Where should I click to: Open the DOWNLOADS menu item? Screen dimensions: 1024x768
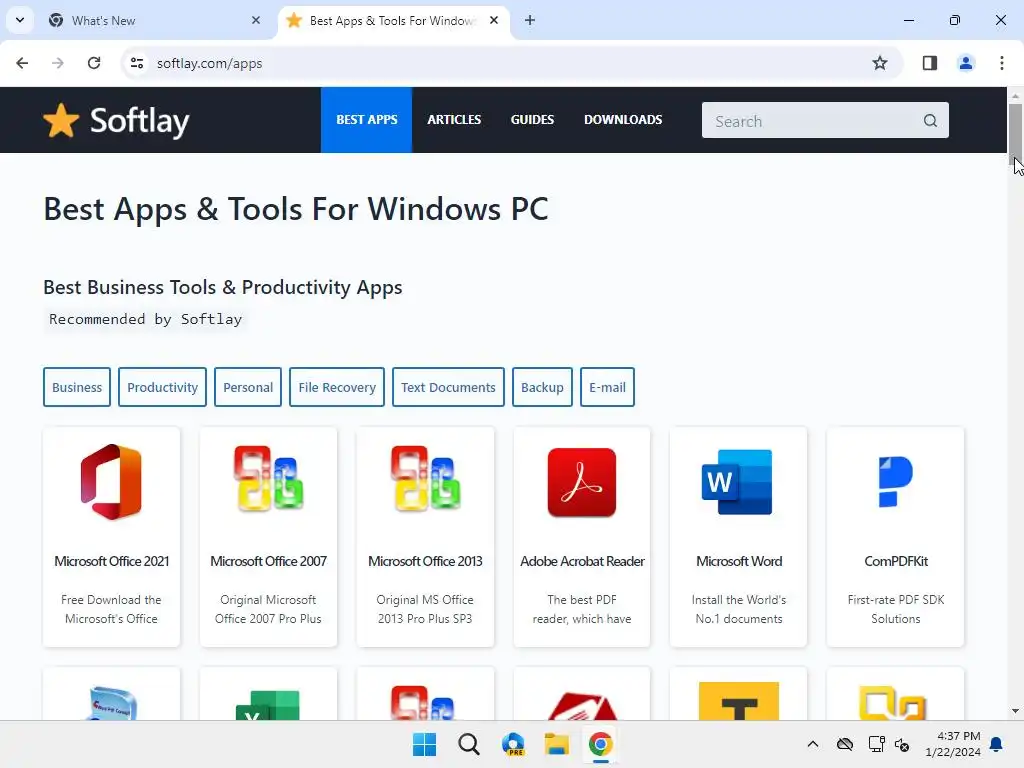click(623, 120)
